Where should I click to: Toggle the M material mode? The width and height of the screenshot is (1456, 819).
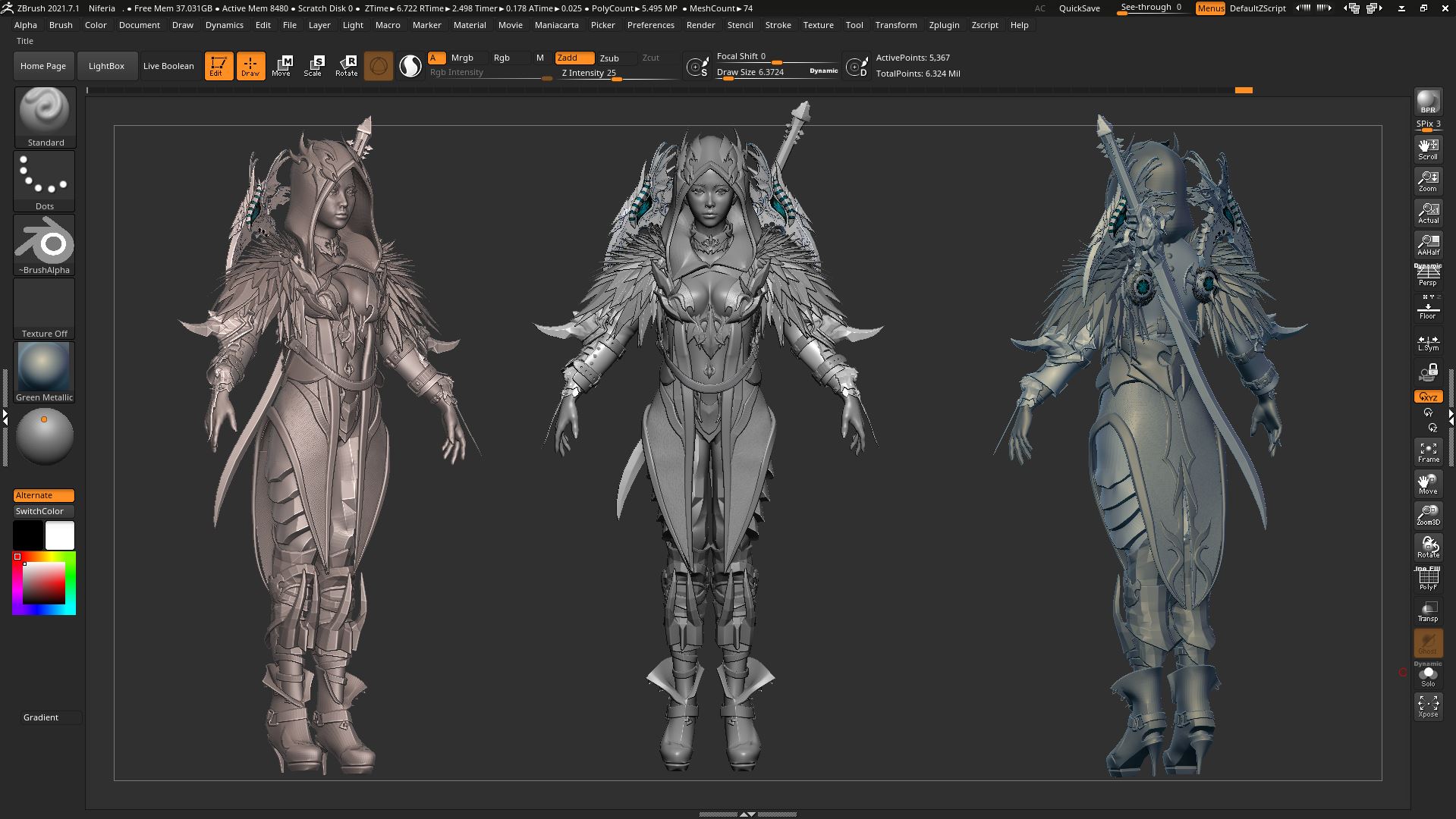coord(540,58)
